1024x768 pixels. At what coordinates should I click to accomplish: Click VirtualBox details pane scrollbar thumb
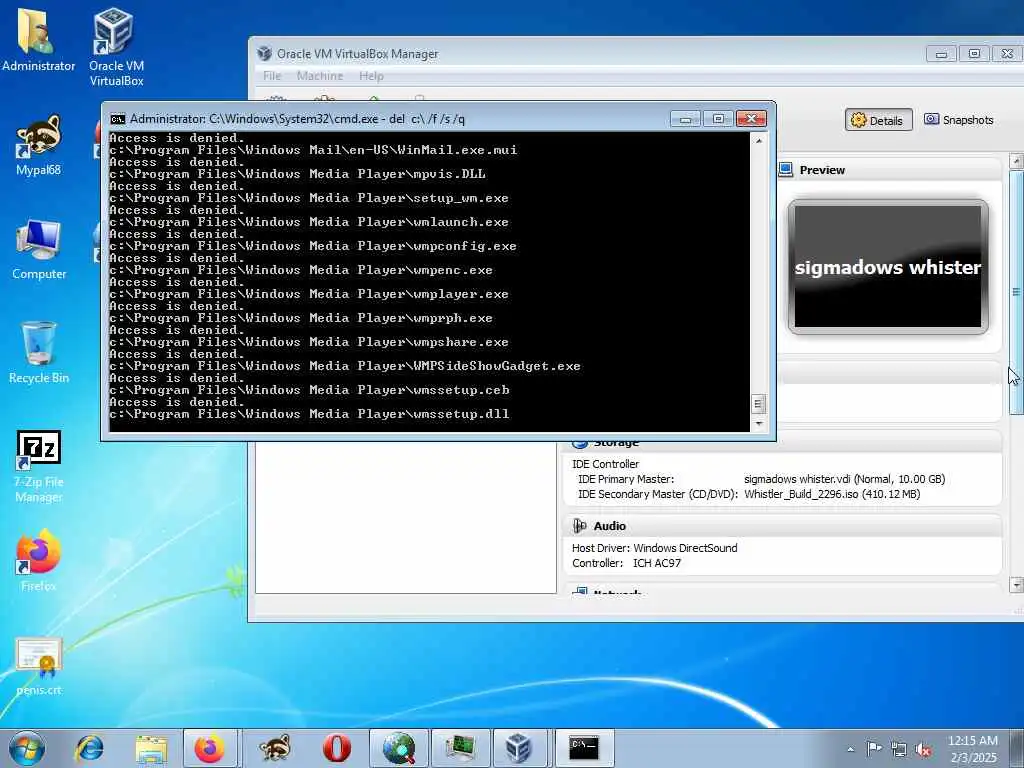1016,291
